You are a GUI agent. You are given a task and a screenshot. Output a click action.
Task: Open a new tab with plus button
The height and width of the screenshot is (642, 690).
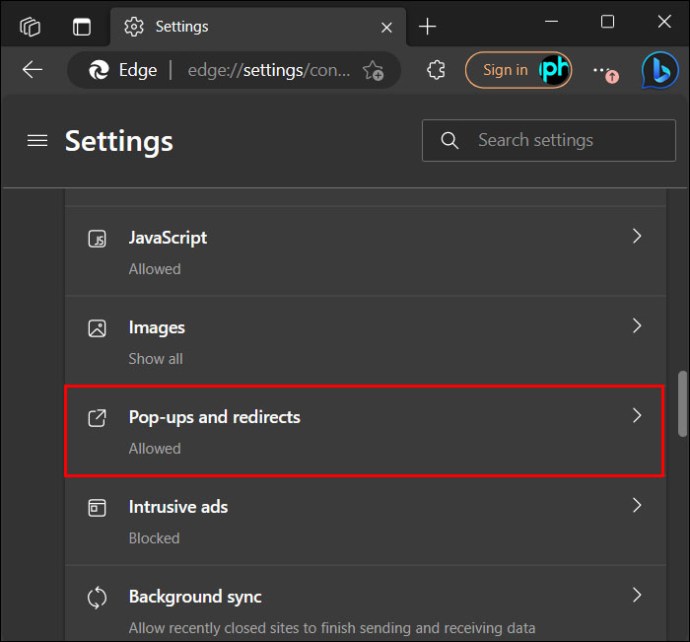click(427, 27)
